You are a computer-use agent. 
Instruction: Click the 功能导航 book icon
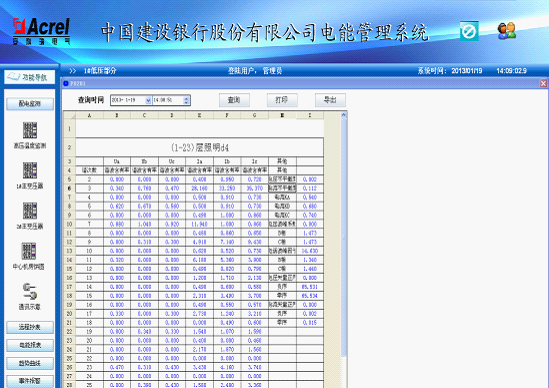pyautogui.click(x=14, y=77)
